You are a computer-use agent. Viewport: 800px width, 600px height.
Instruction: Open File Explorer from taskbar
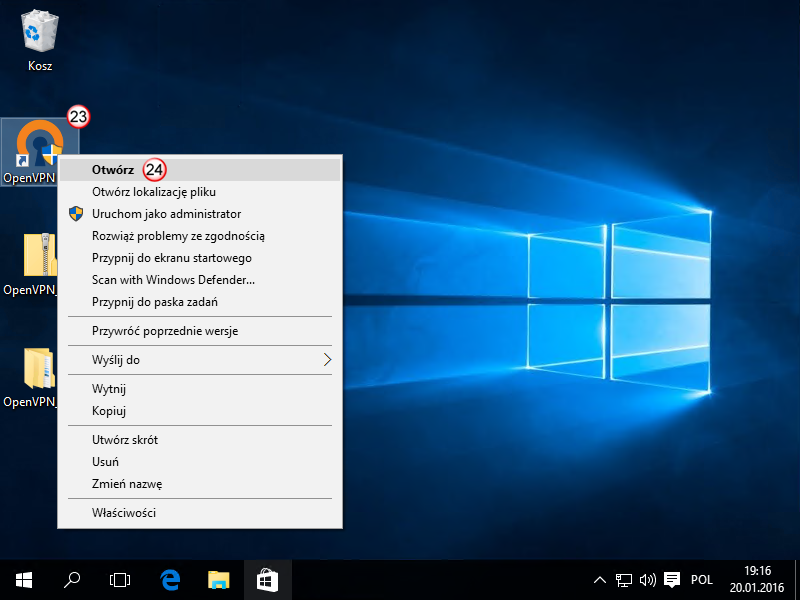point(219,580)
